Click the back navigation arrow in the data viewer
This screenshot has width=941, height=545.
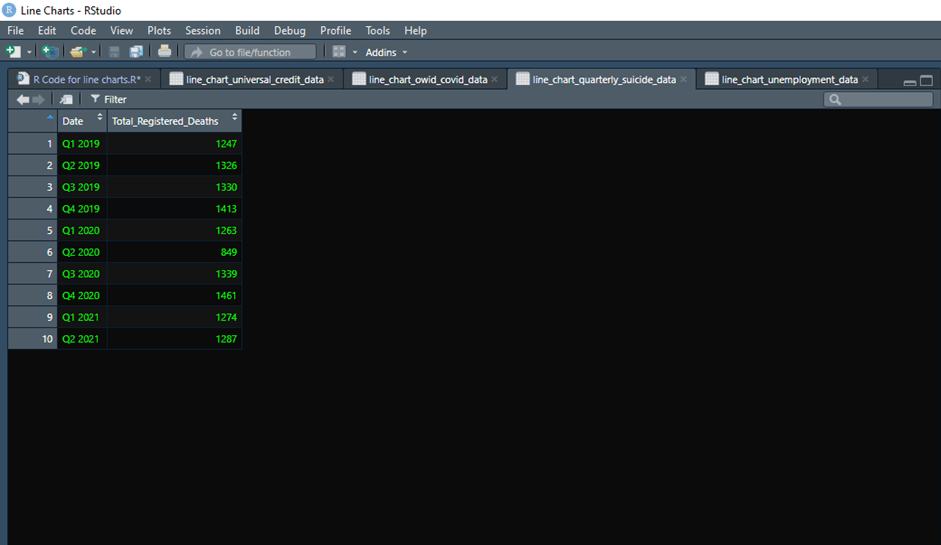23,100
